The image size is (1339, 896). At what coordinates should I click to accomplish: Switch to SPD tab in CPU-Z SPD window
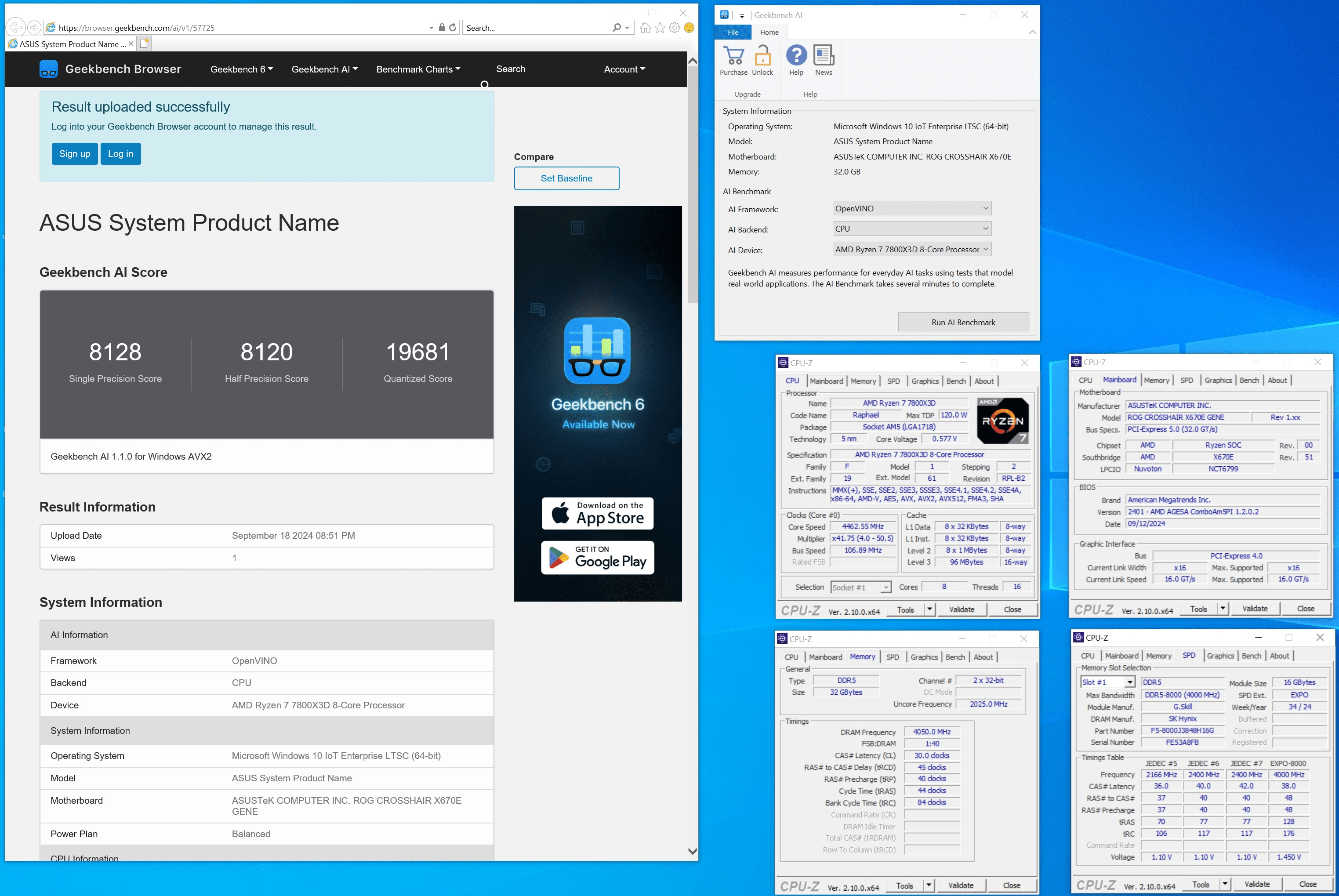coord(1189,656)
